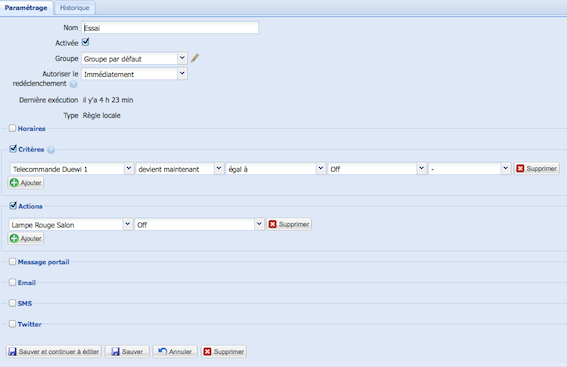The image size is (567, 367).
Task: Add a criterion with green Ajouter icon
Action: pos(26,183)
